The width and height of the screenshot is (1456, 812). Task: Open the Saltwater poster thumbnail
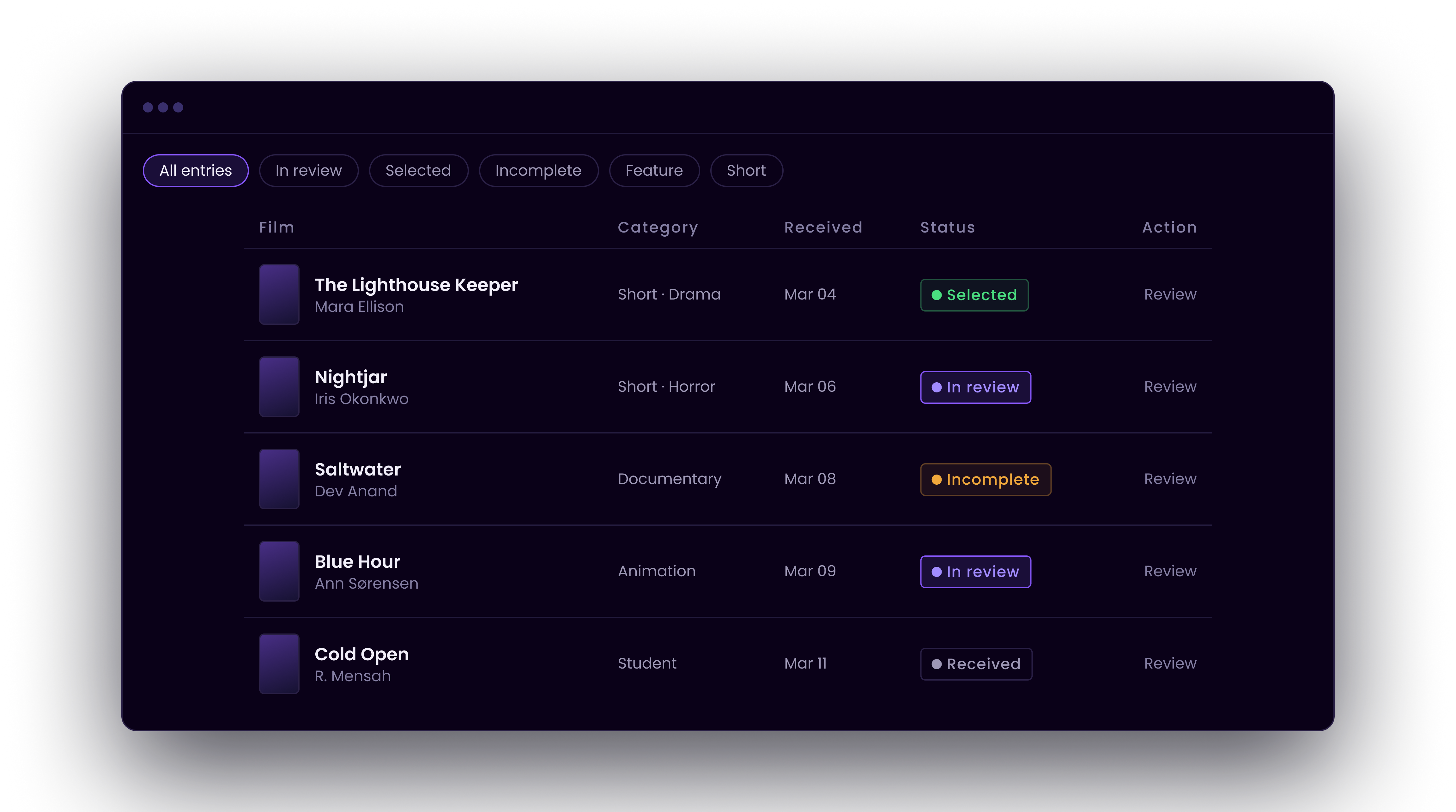point(279,479)
